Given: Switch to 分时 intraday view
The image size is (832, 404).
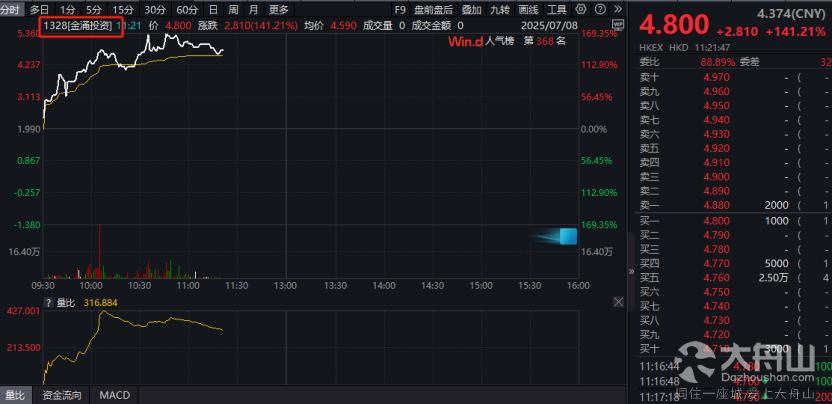Looking at the screenshot, I should point(11,9).
